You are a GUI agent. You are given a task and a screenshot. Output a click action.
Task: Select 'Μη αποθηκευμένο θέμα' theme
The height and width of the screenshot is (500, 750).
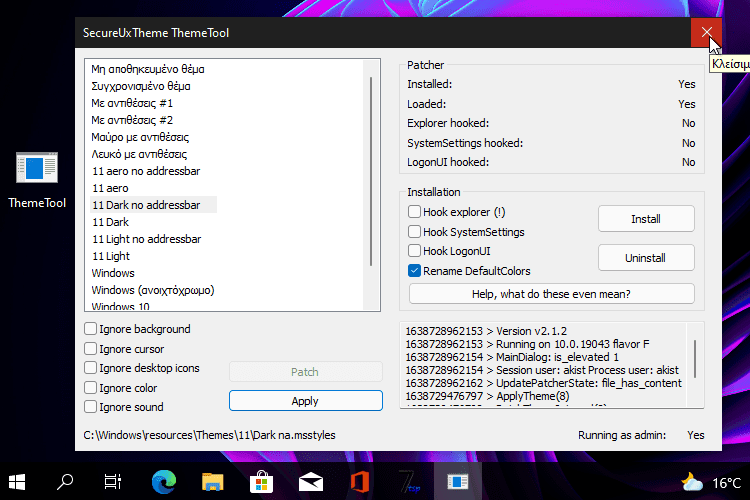tap(148, 69)
